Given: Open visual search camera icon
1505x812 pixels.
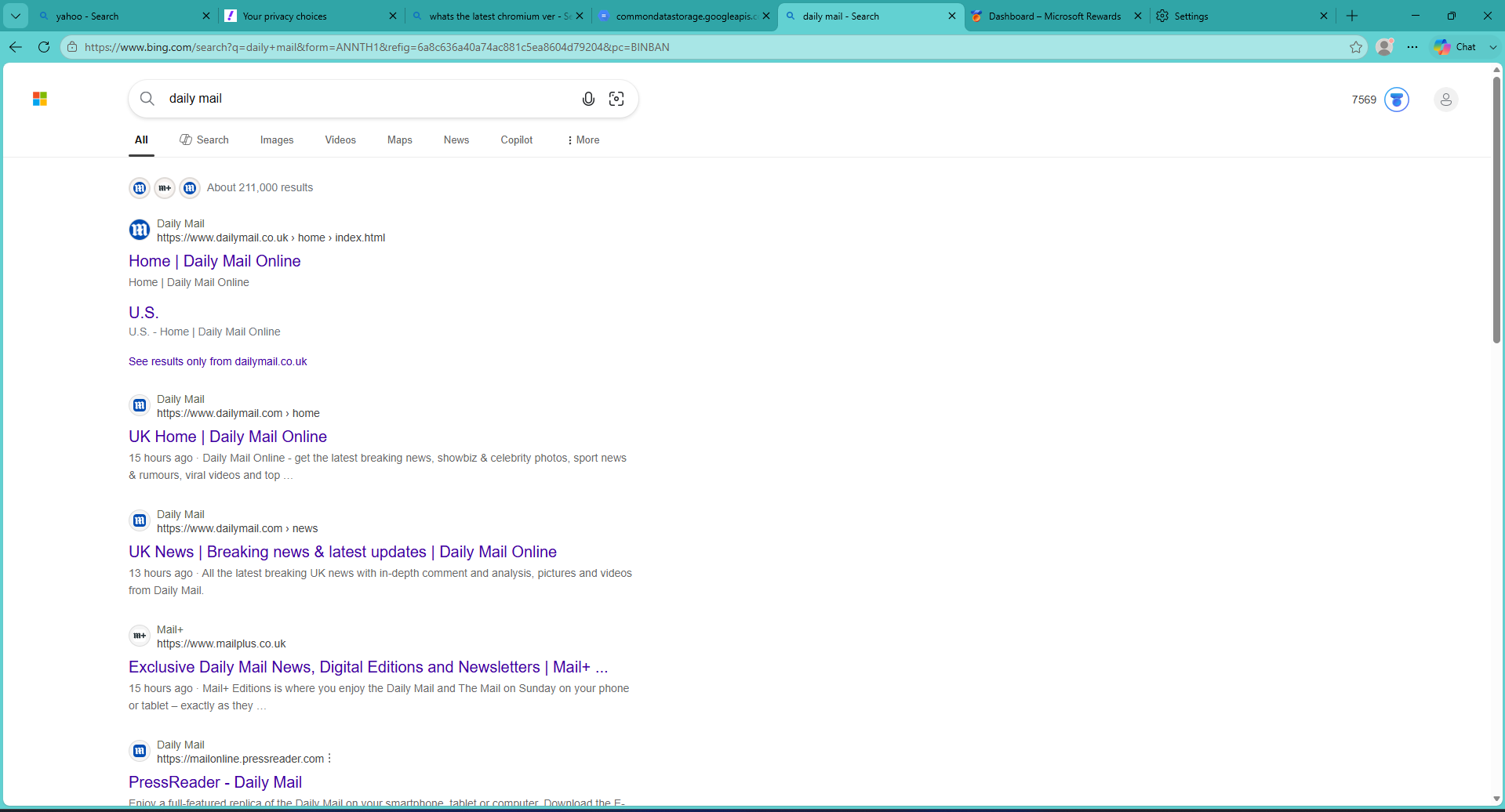Looking at the screenshot, I should pos(616,99).
